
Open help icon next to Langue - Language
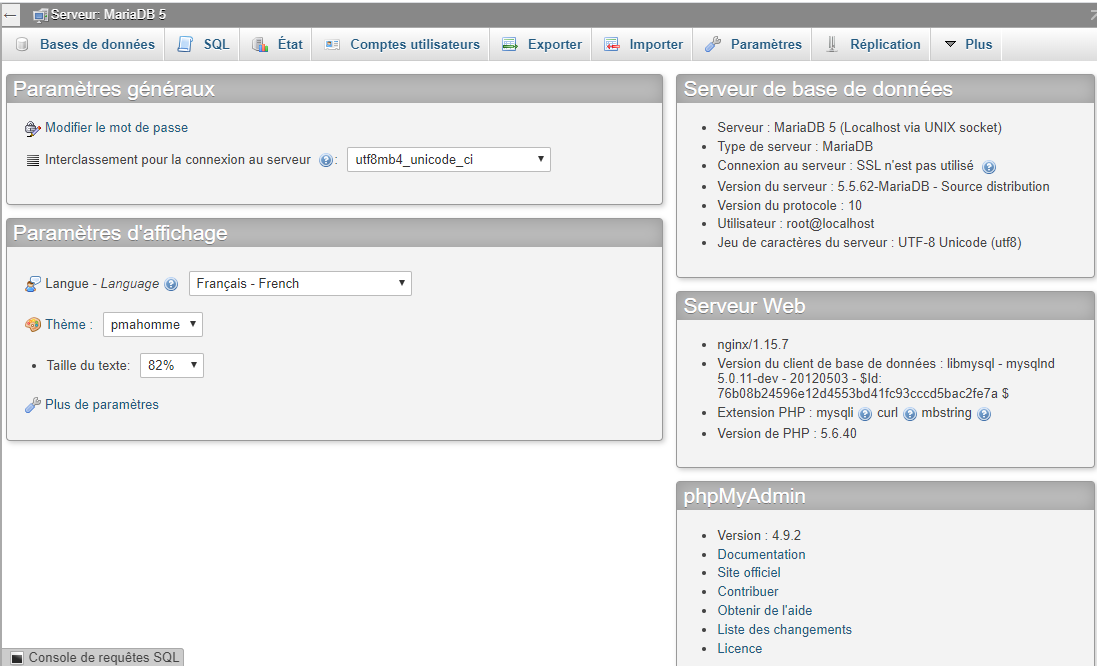tap(171, 284)
